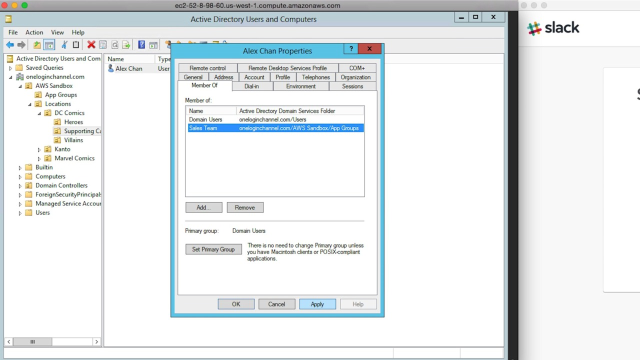The height and width of the screenshot is (360, 640).
Task: Click the Name column header in Member of list
Action: click(211, 111)
